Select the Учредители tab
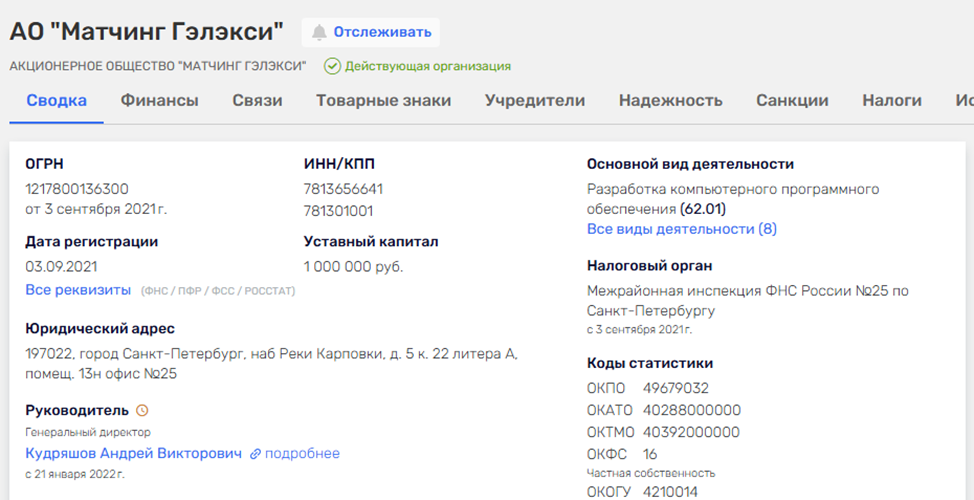 pyautogui.click(x=535, y=101)
